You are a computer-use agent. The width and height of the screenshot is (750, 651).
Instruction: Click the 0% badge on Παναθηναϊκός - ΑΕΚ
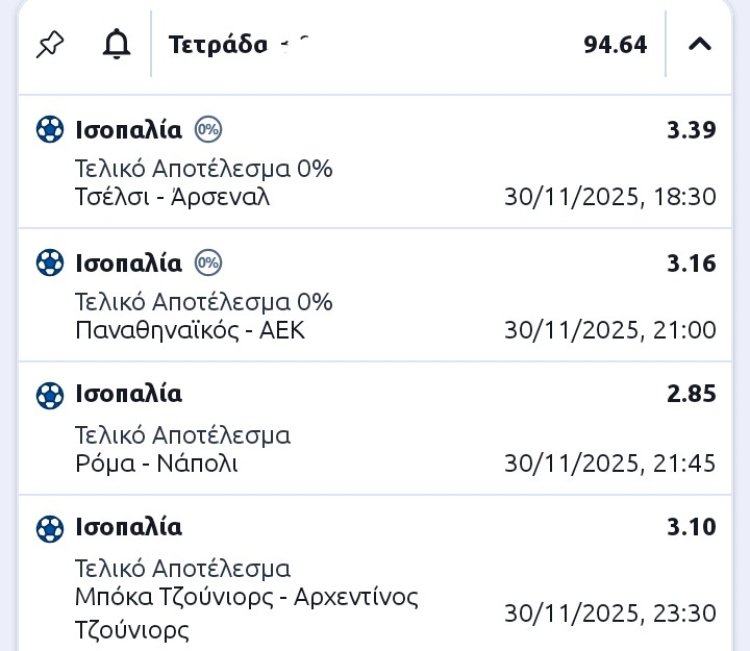pos(208,263)
